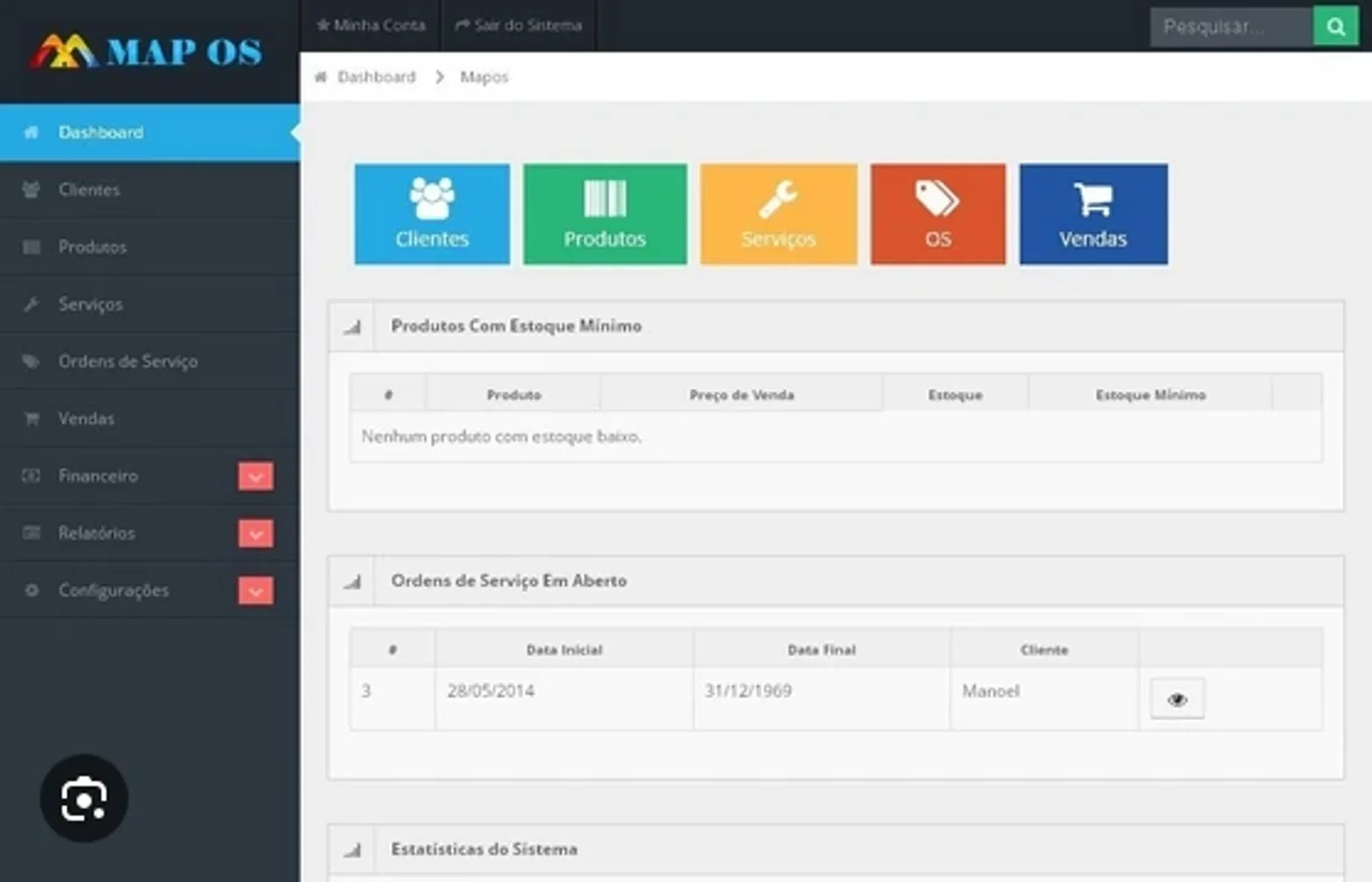Open the red OS tag tile

click(938, 214)
